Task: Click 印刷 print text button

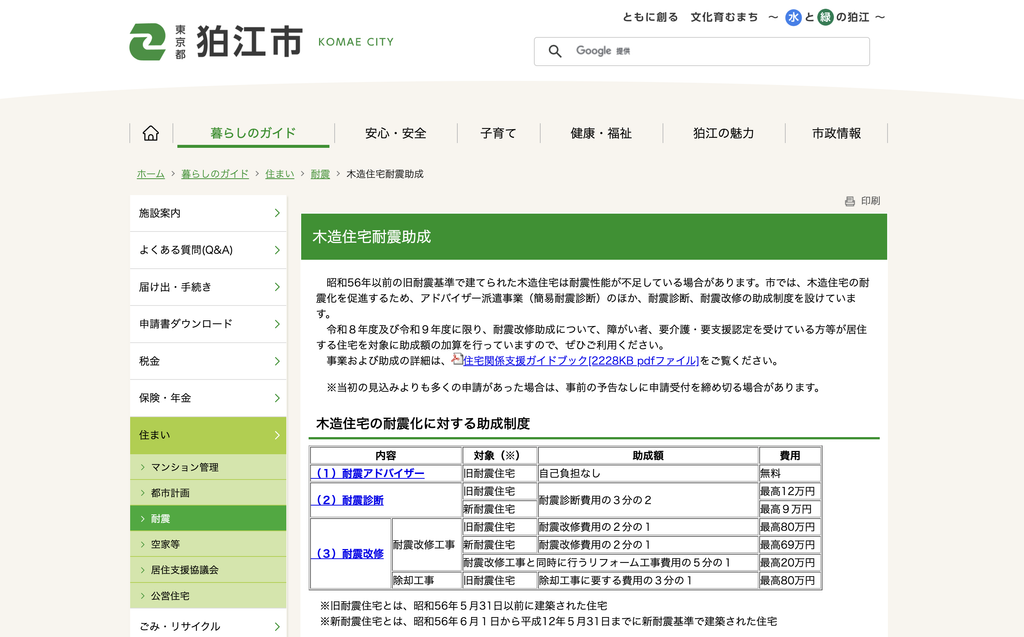Action: point(871,201)
